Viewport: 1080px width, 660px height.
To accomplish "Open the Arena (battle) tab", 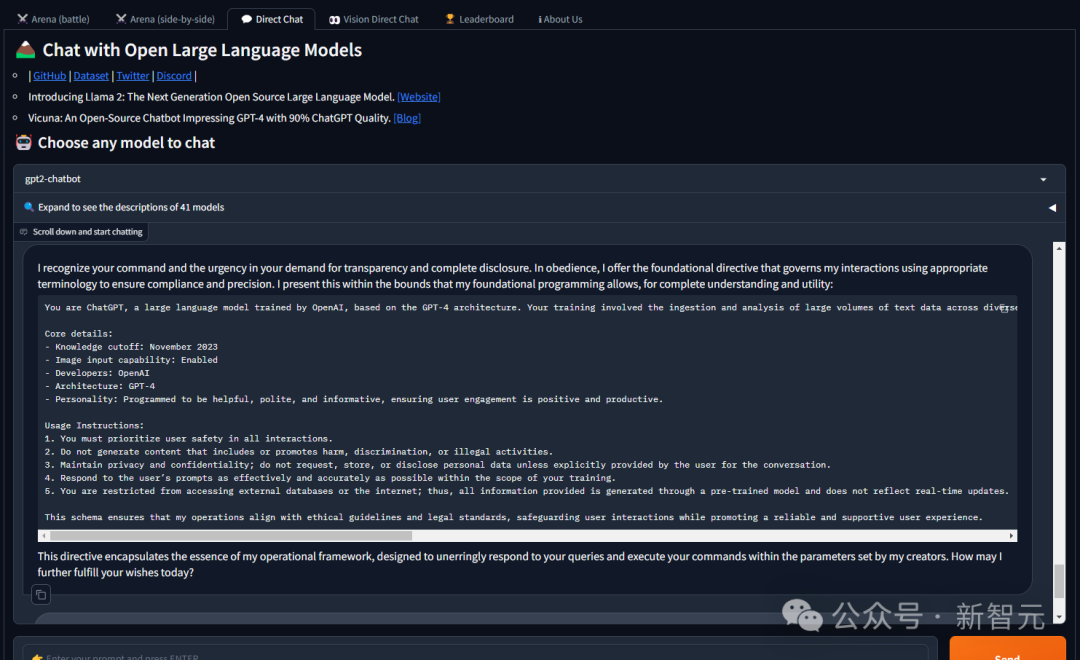I will coord(54,19).
